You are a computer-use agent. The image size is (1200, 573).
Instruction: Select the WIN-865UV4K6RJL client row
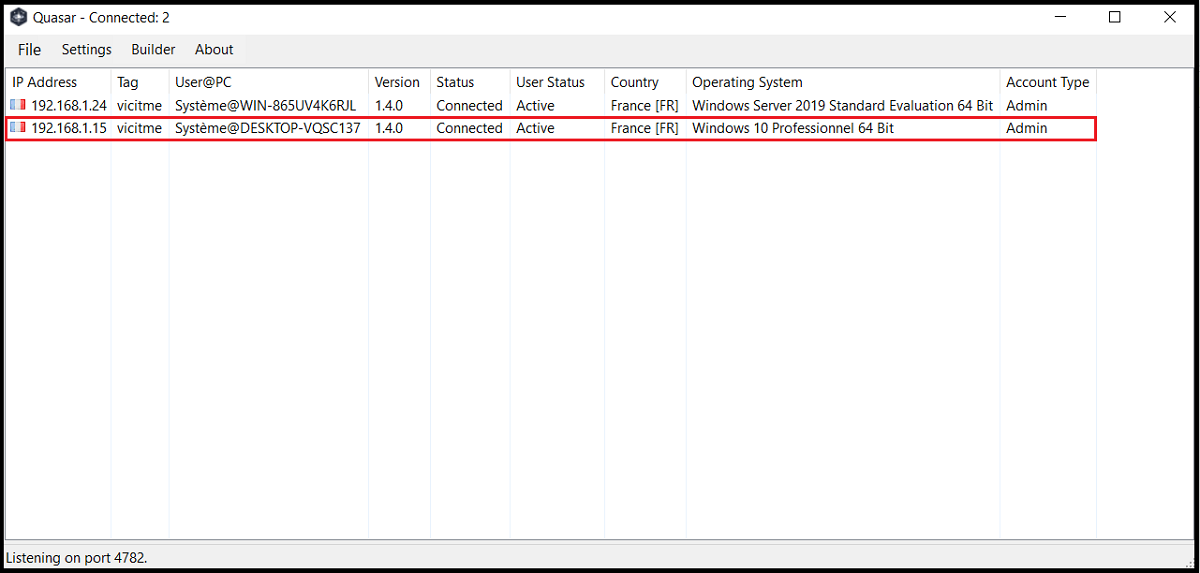coord(265,105)
